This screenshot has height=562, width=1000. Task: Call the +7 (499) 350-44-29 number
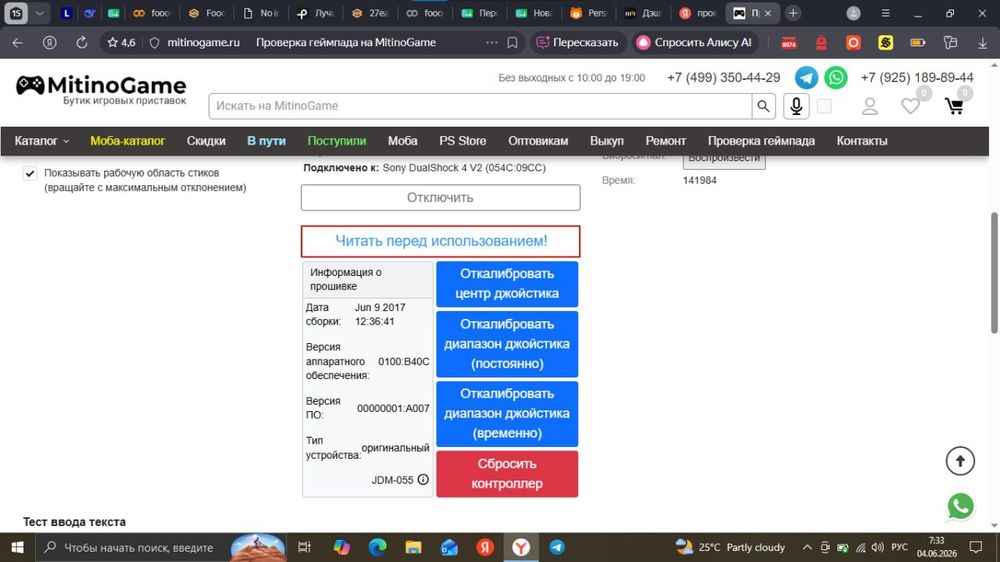[x=723, y=78]
